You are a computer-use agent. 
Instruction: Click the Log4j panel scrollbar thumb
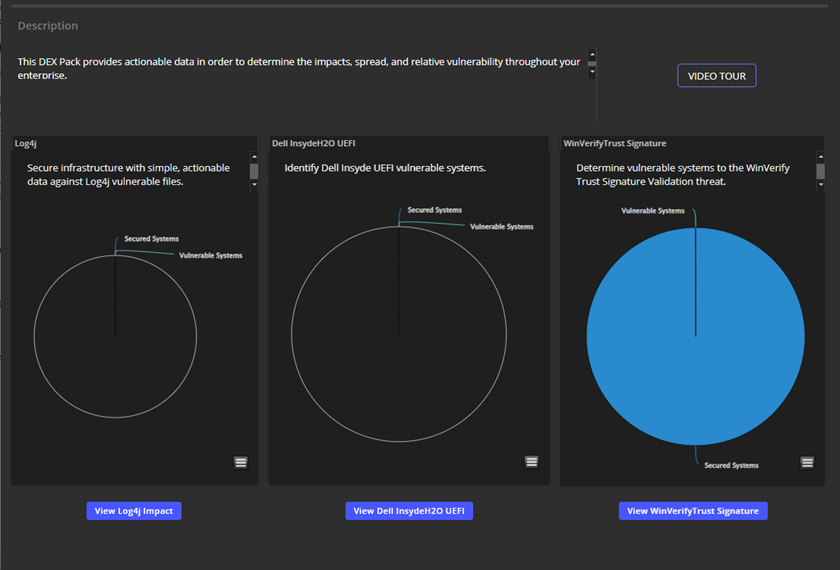tap(254, 171)
